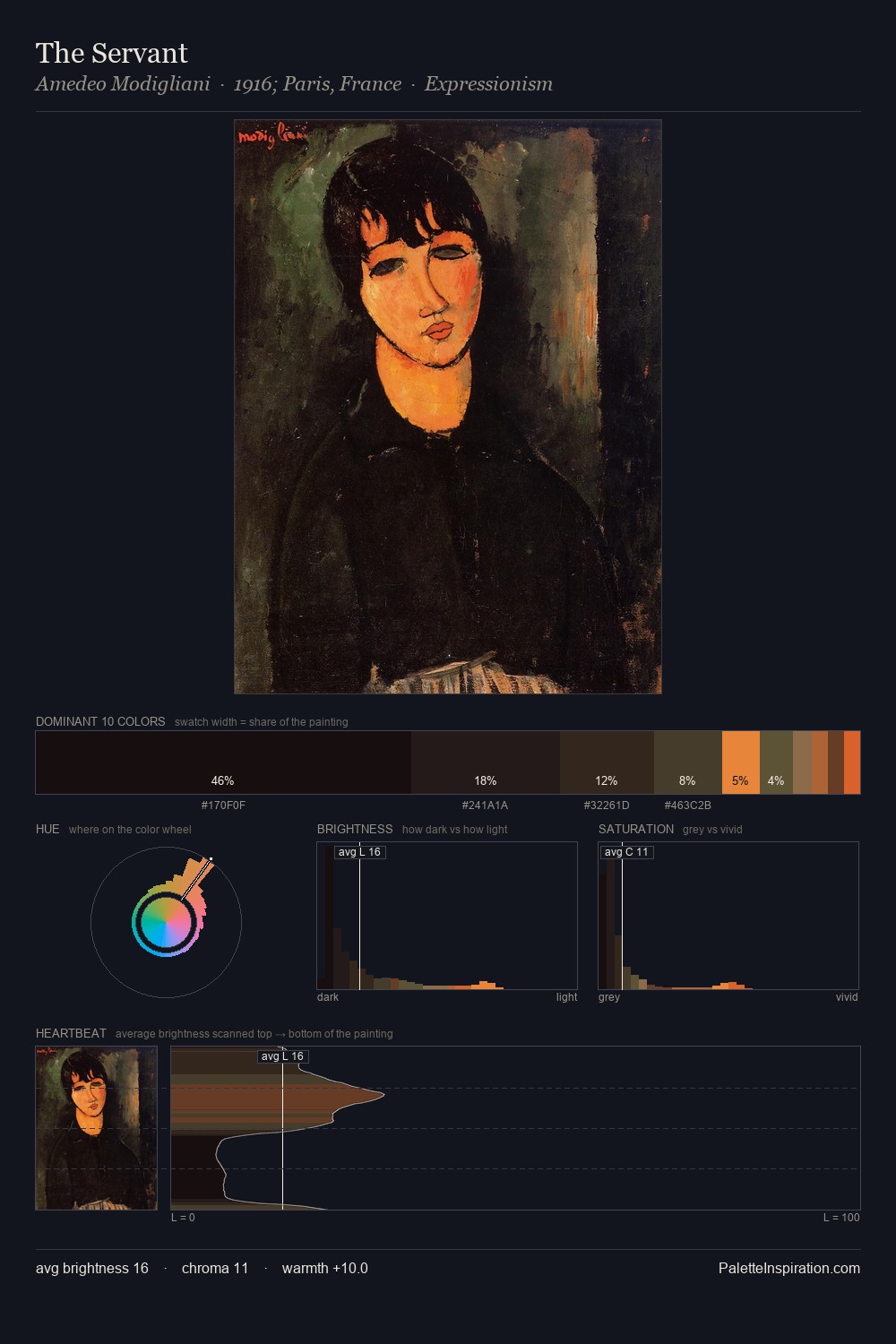
Task: Click the Expressionism style label
Action: [x=488, y=84]
